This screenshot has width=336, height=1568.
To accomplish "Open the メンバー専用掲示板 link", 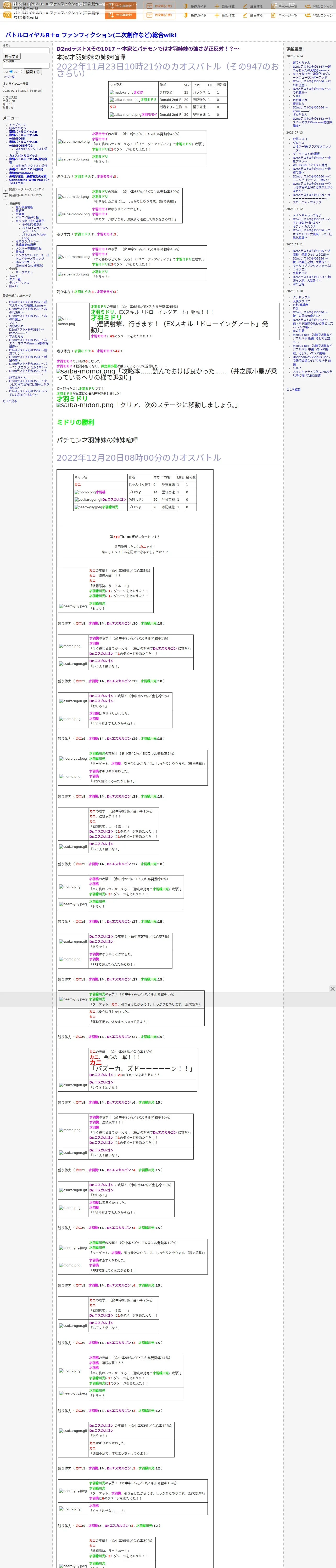I will [x=29, y=248].
